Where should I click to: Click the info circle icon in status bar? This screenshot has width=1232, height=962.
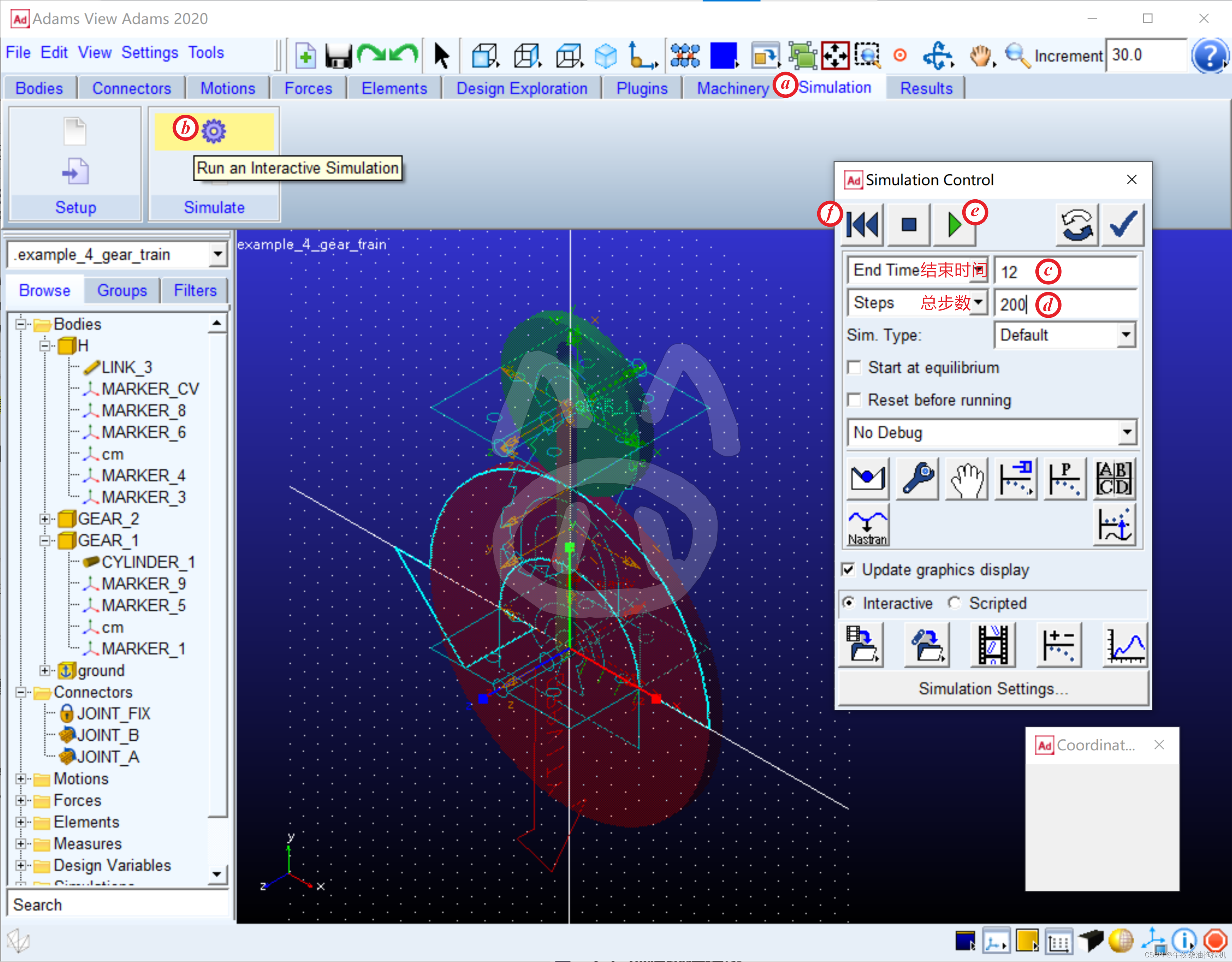1184,940
